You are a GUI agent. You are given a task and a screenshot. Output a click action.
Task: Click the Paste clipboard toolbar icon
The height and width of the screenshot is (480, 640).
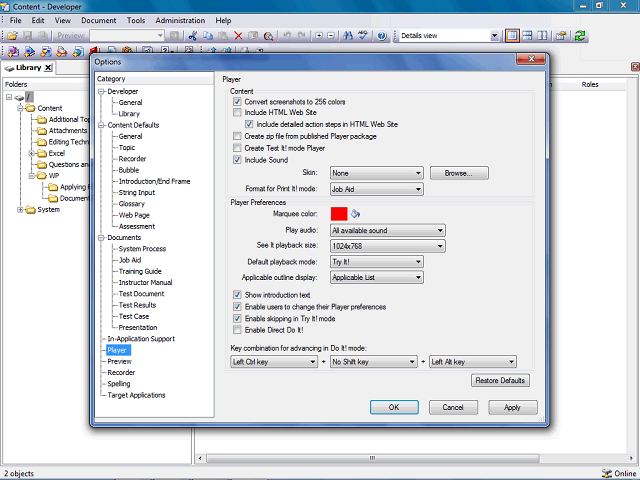(223, 36)
